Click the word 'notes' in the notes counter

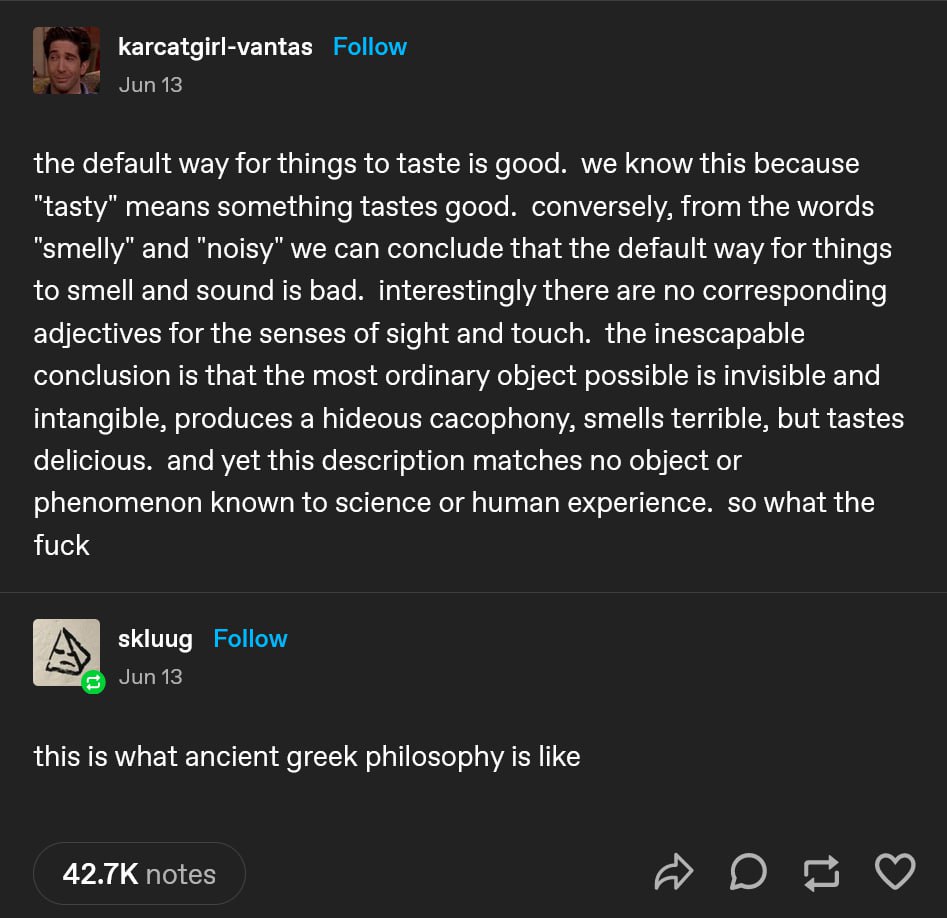181,875
